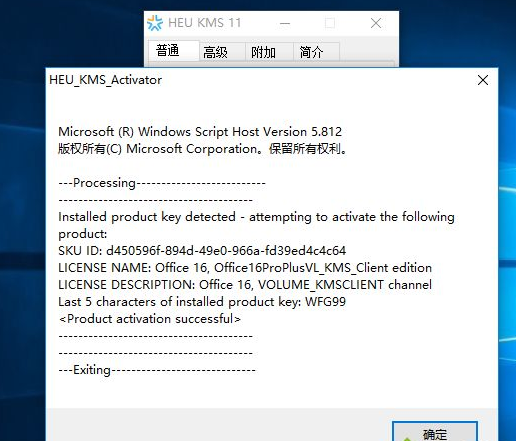Image resolution: width=516 pixels, height=441 pixels.
Task: Click the Microsoft Corporation copyright line
Action: 203,149
